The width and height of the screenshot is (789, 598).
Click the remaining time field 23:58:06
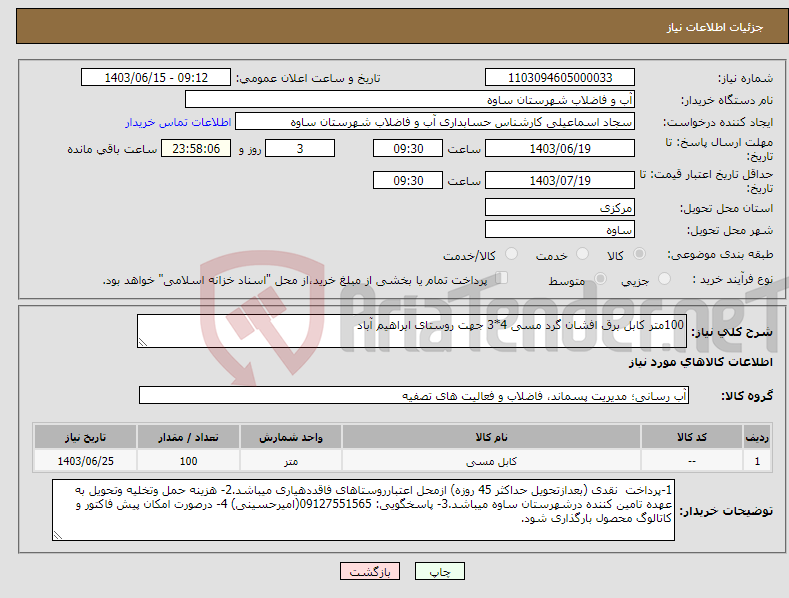coord(196,148)
